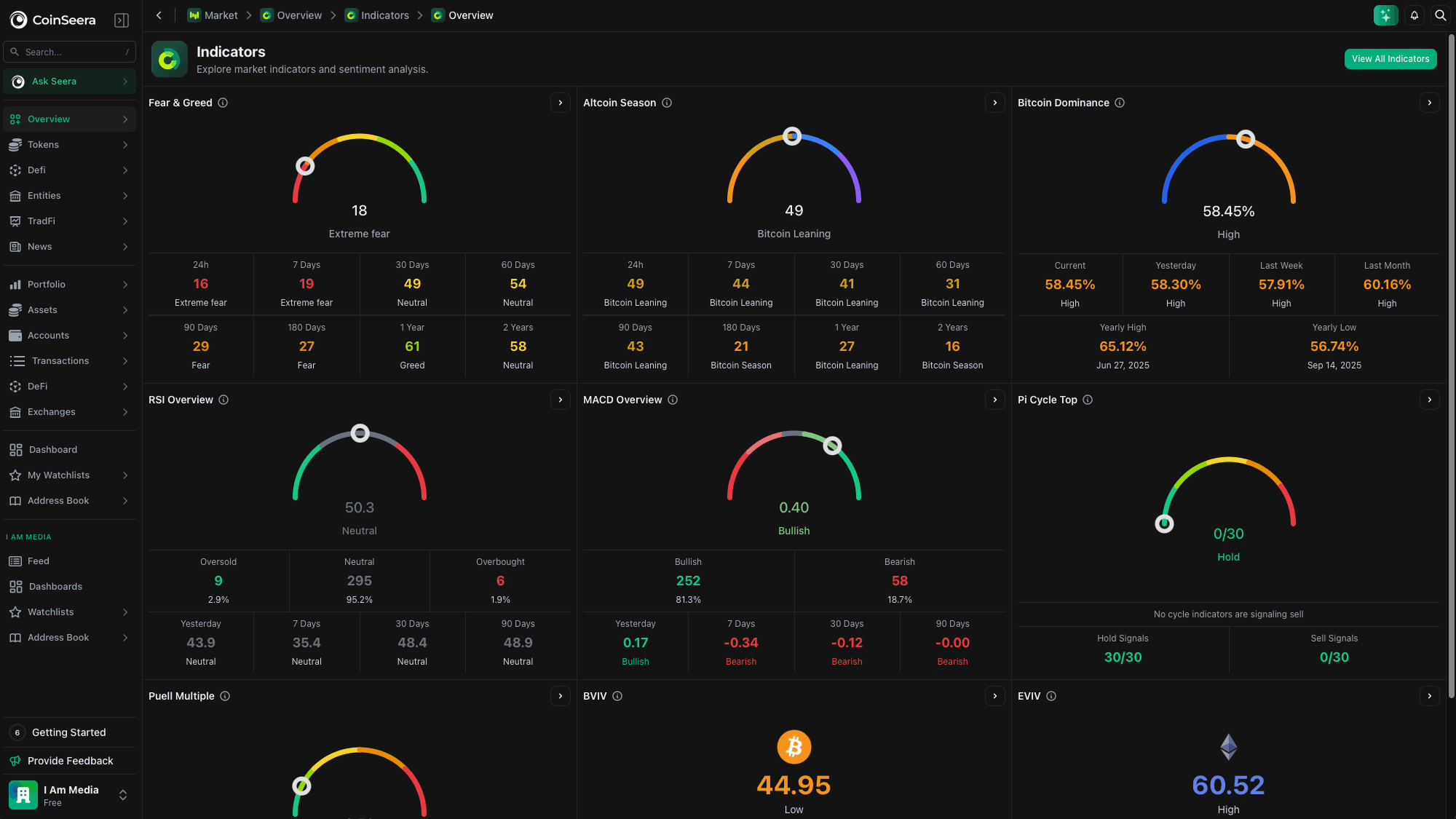1456x819 pixels.
Task: Open Getting Started guide
Action: [x=70, y=732]
